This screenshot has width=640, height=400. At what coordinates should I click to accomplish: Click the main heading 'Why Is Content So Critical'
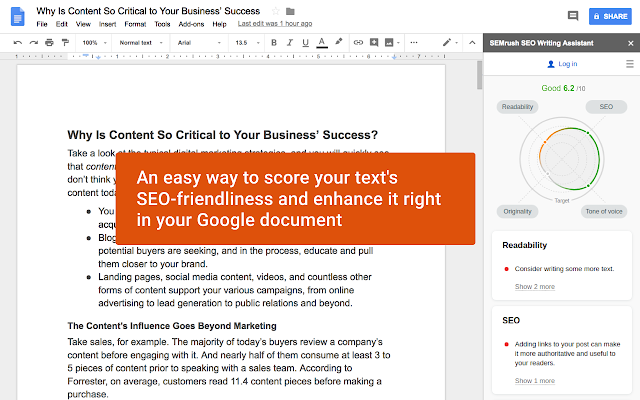[x=222, y=135]
